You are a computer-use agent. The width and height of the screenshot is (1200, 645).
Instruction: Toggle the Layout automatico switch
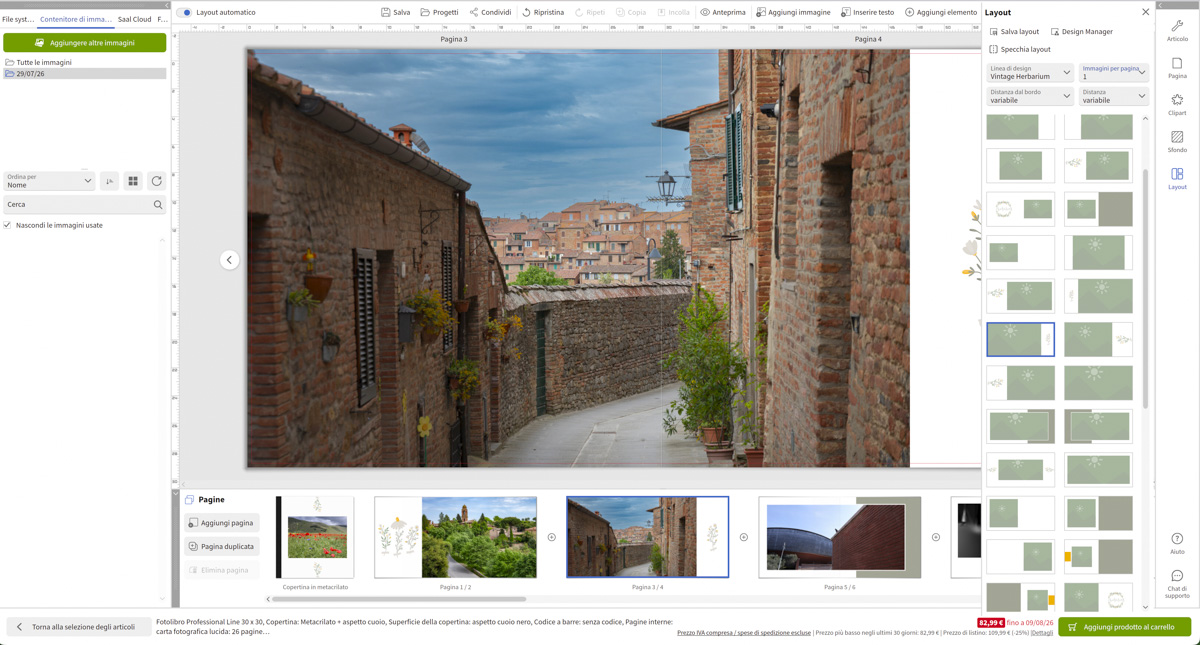click(x=184, y=12)
